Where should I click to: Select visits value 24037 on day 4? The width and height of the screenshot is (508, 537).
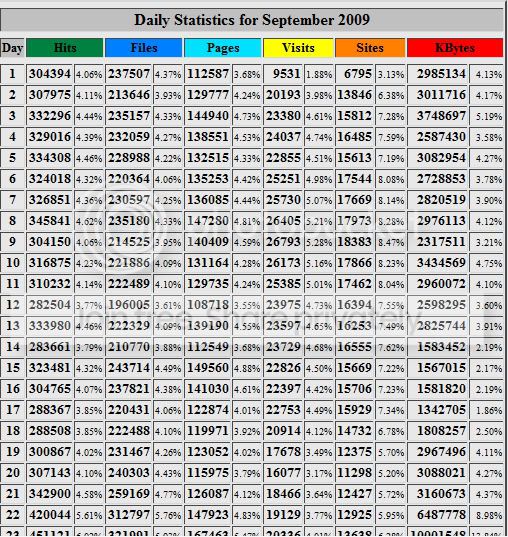point(283,137)
